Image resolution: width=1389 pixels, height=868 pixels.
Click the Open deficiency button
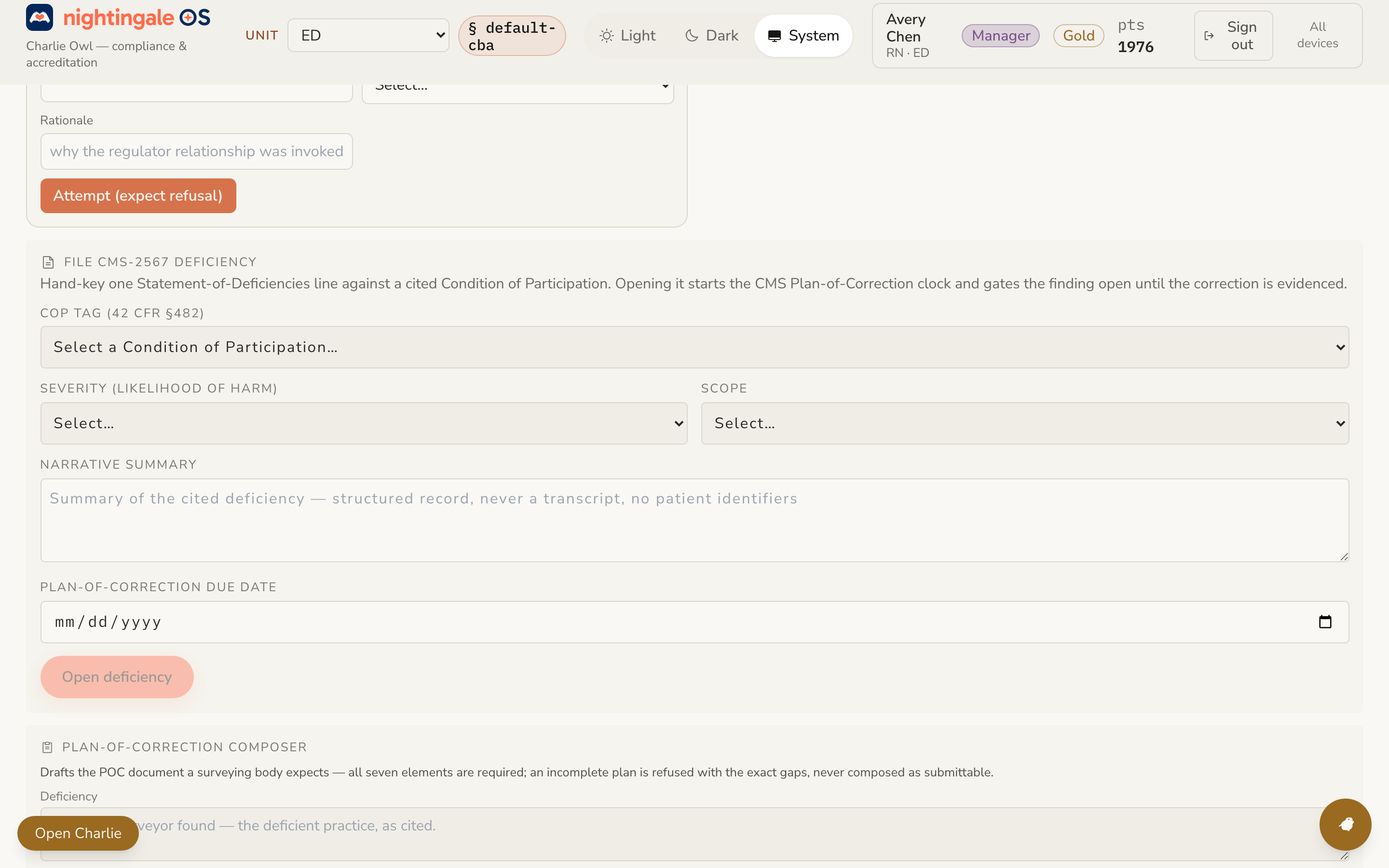point(117,677)
